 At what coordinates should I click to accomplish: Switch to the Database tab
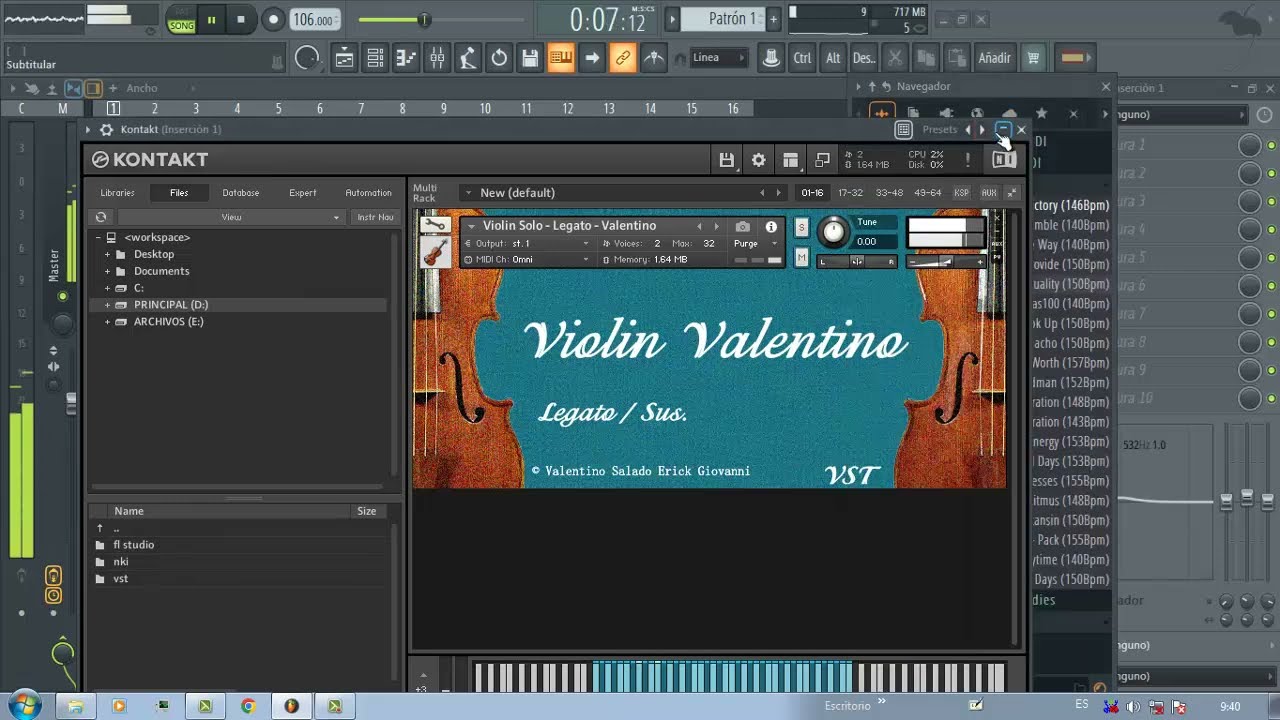tap(240, 193)
